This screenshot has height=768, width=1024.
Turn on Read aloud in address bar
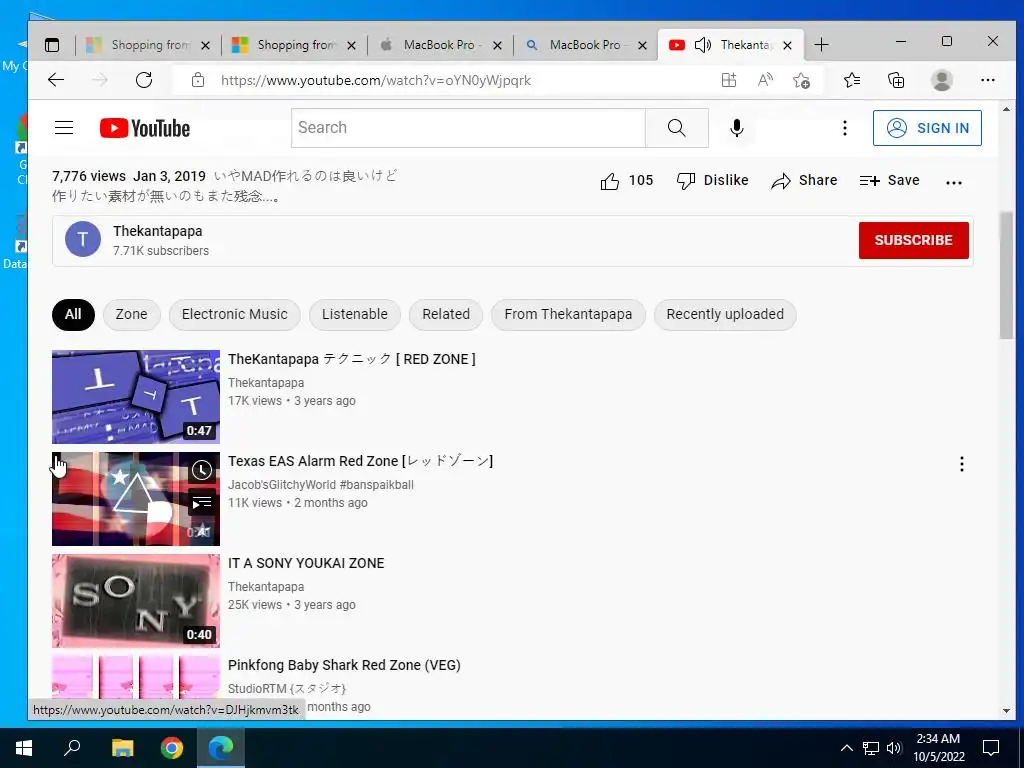[765, 80]
